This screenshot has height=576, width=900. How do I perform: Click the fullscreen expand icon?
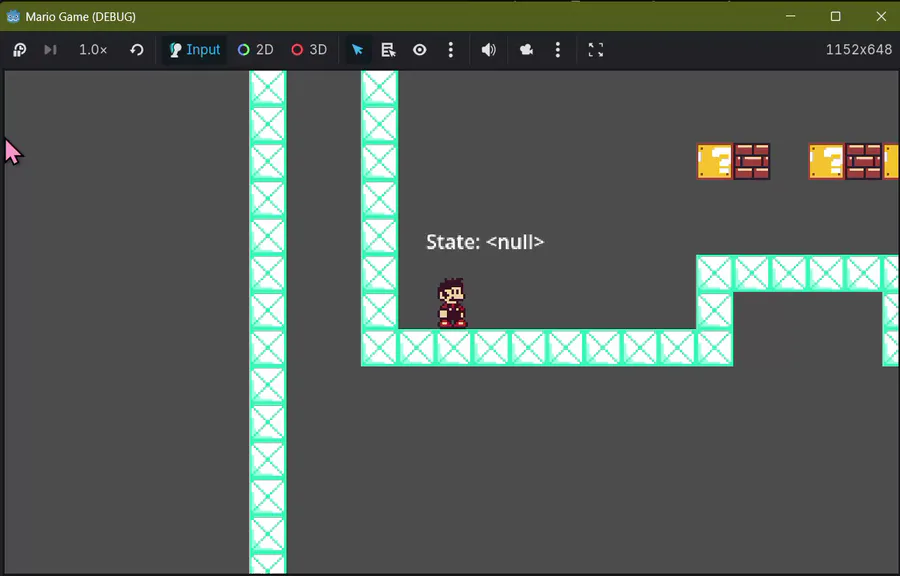click(x=596, y=50)
